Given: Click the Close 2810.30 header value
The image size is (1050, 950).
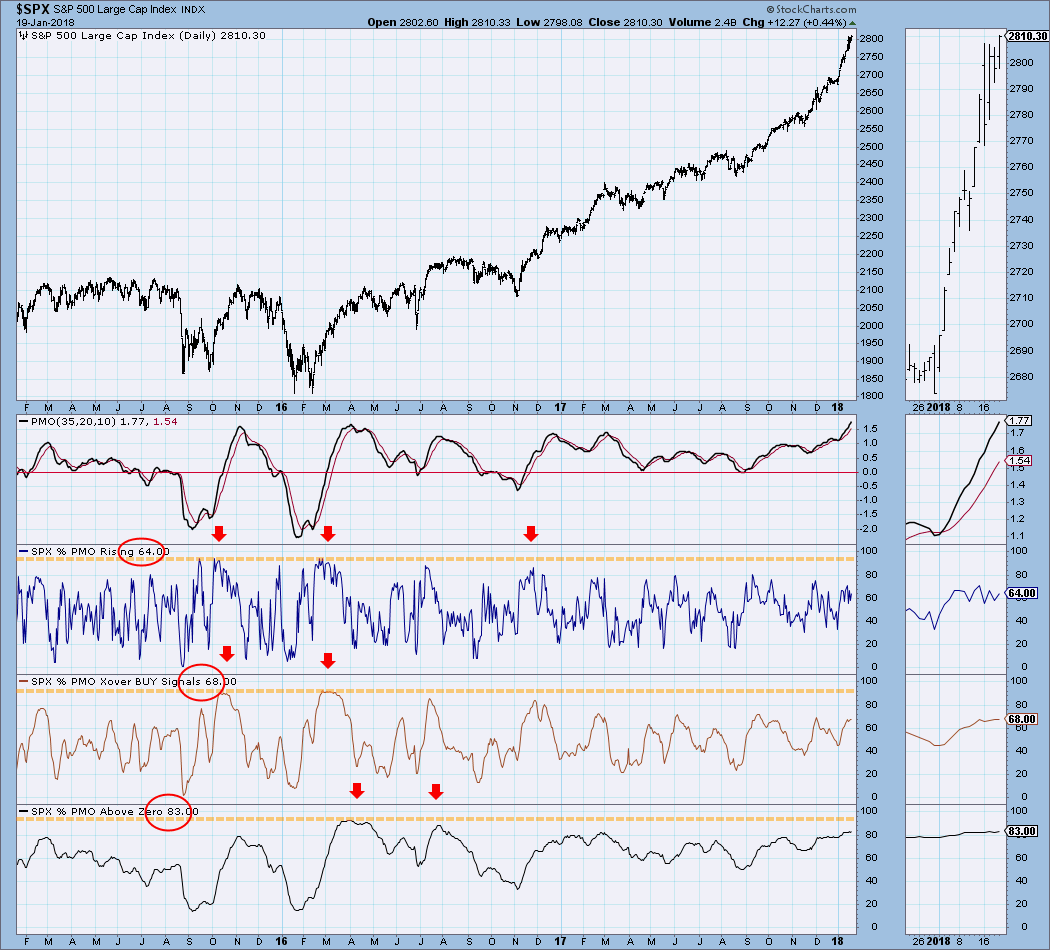Looking at the screenshot, I should 625,22.
